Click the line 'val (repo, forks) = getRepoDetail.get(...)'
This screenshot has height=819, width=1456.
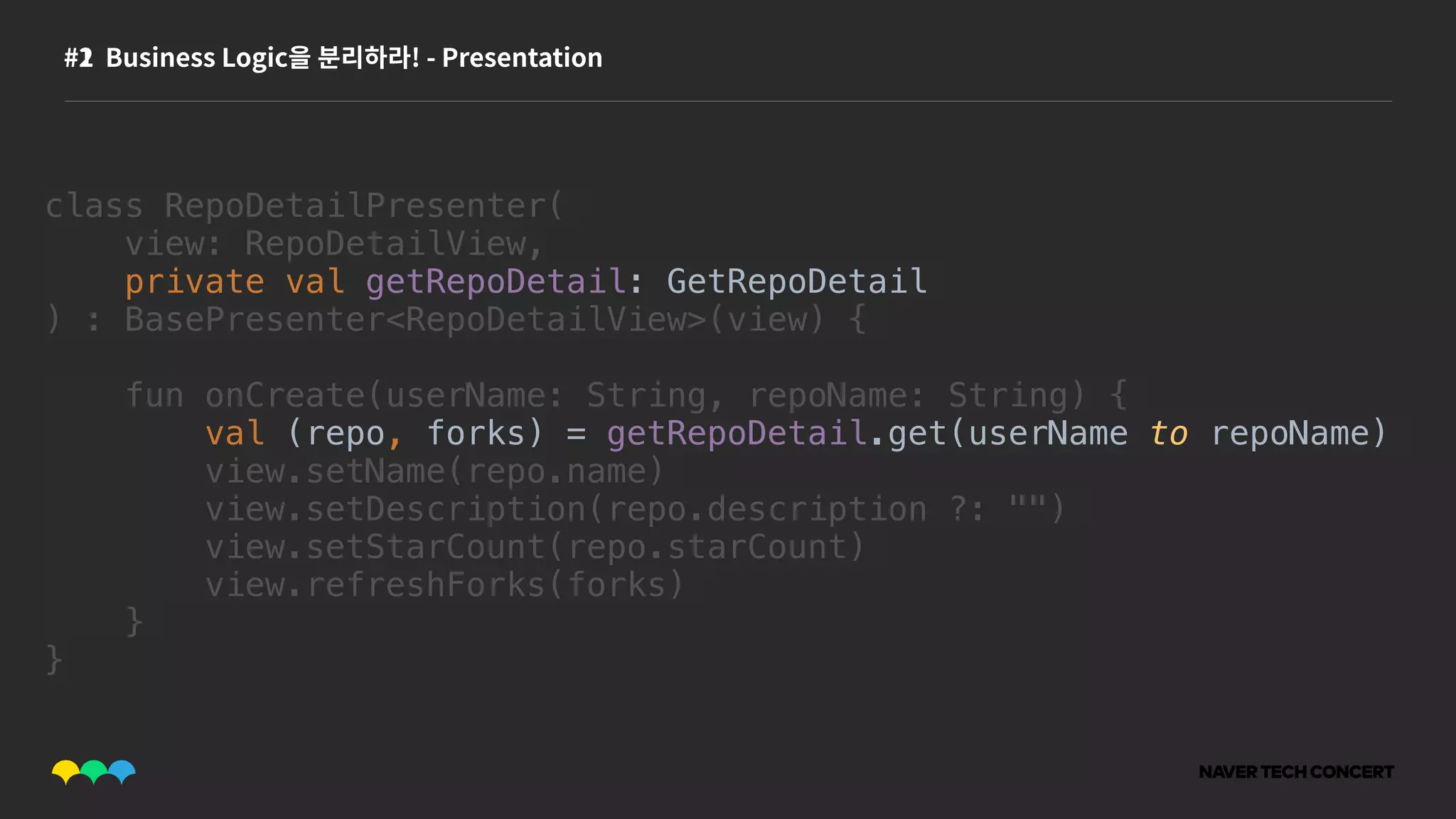click(796, 433)
